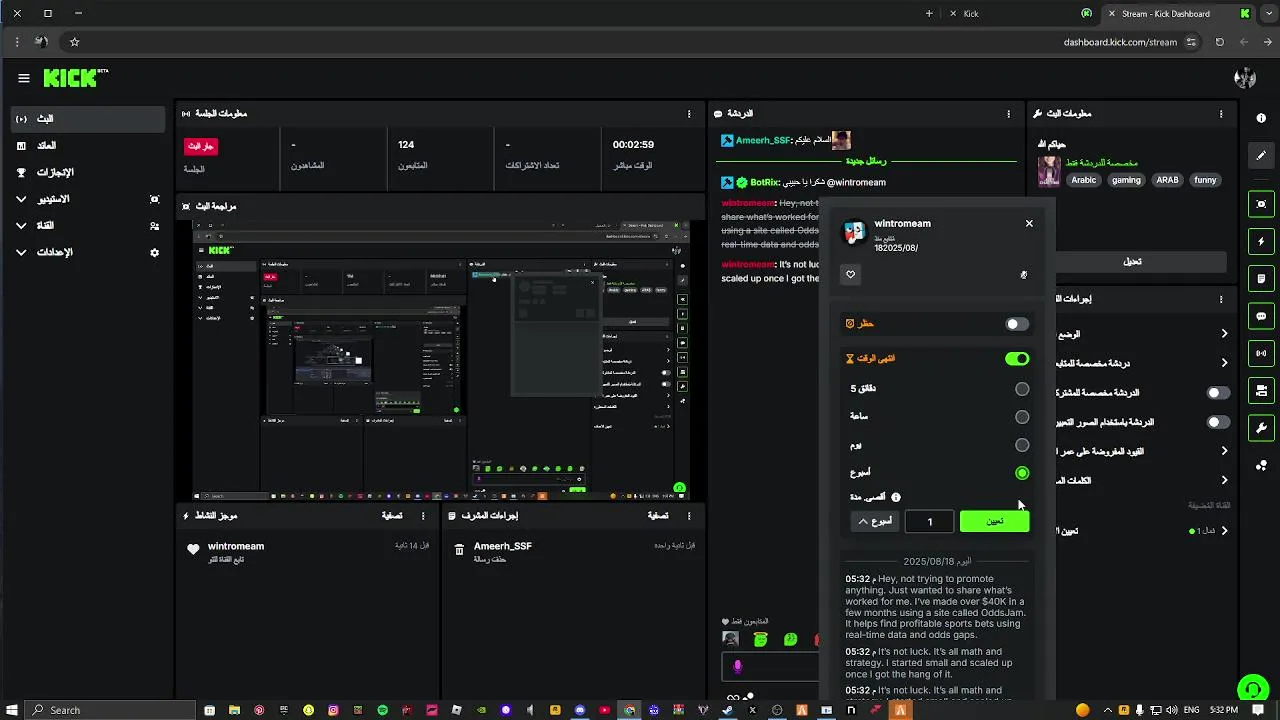Switch to the Kick browser tab
Image resolution: width=1280 pixels, height=720 pixels.
click(1018, 14)
